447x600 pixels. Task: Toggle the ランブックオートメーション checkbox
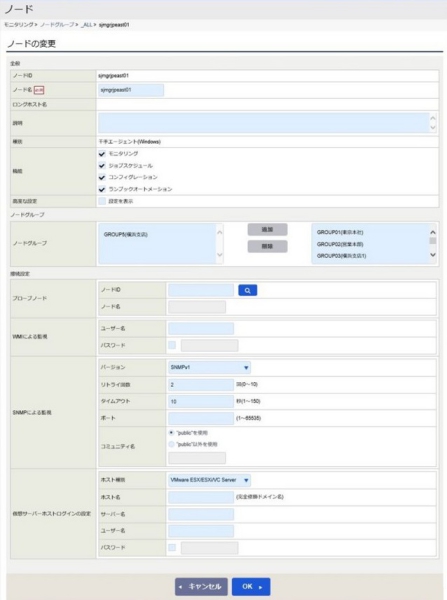click(102, 189)
